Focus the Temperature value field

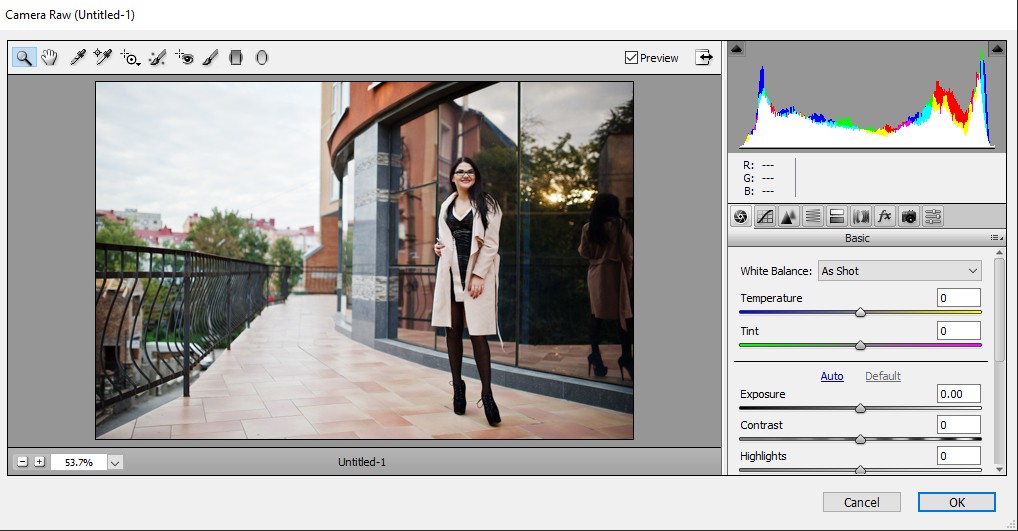pos(959,298)
